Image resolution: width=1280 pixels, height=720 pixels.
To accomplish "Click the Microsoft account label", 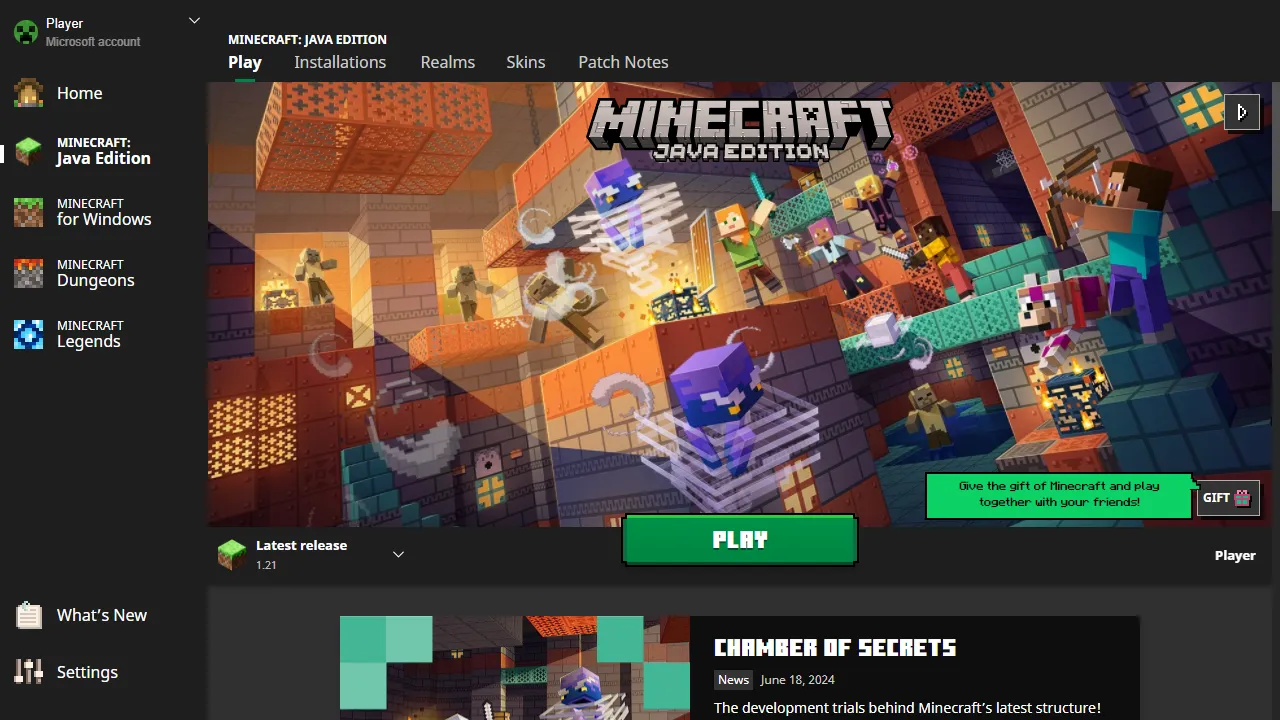I will point(93,42).
